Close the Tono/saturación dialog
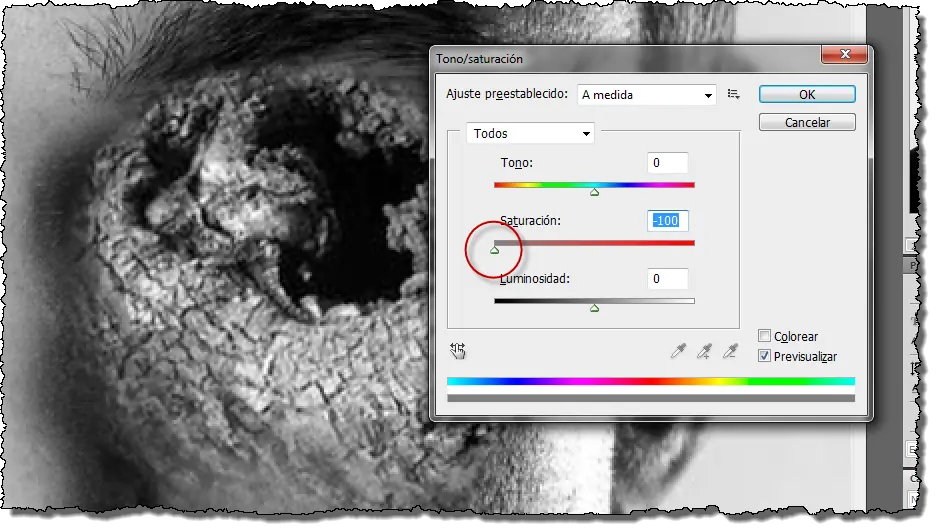Viewport: 937px width, 530px height. (x=844, y=54)
